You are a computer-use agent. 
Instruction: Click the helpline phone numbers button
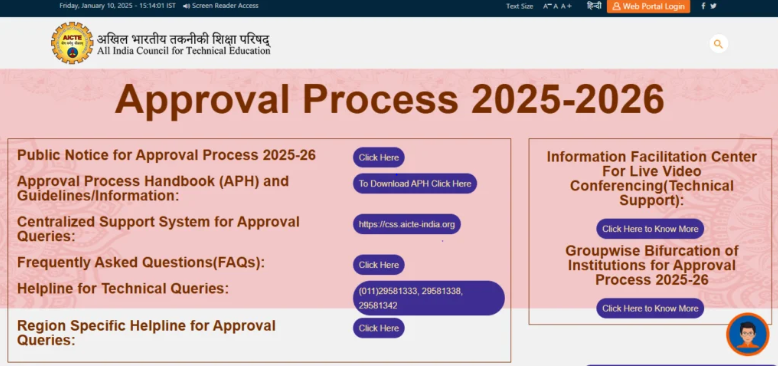(x=429, y=298)
